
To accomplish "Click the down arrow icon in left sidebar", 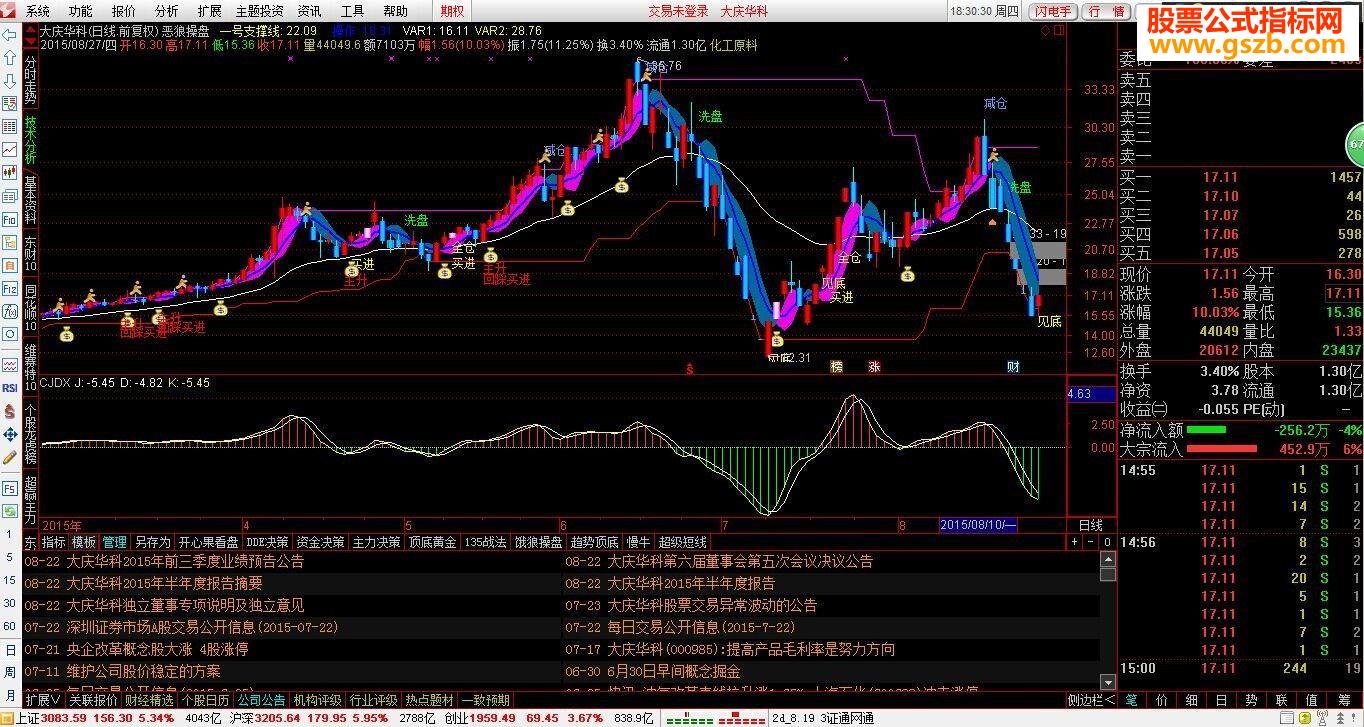I will [x=10, y=80].
